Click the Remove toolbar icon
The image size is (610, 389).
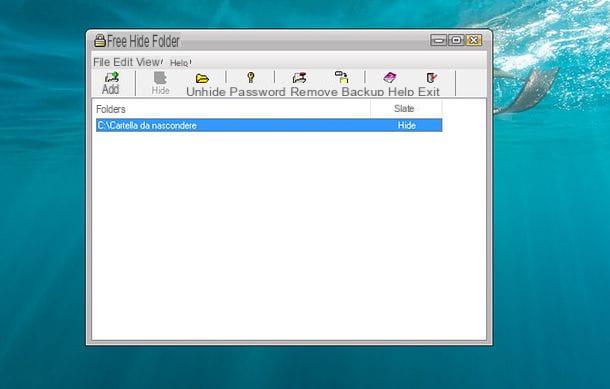[299, 78]
